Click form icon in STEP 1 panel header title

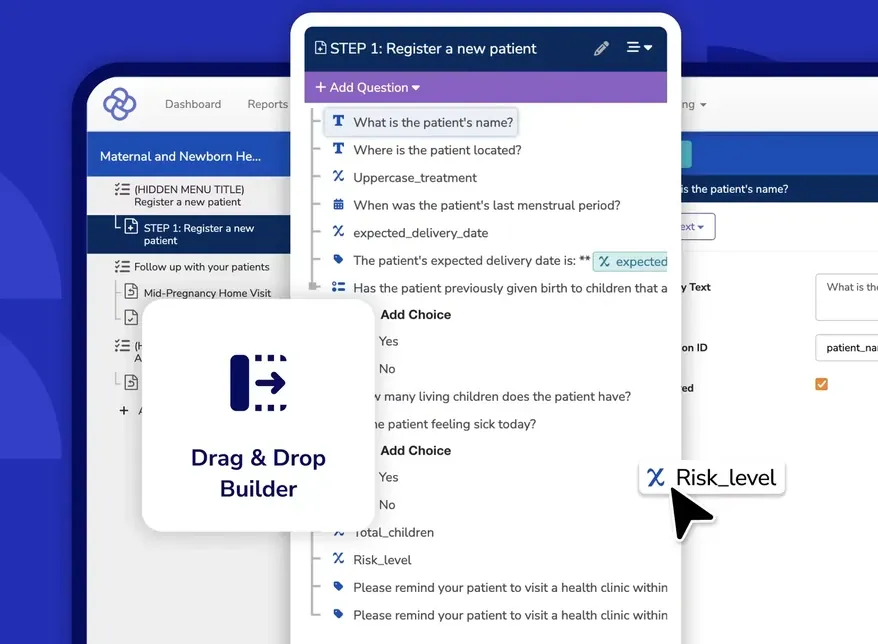click(x=320, y=48)
